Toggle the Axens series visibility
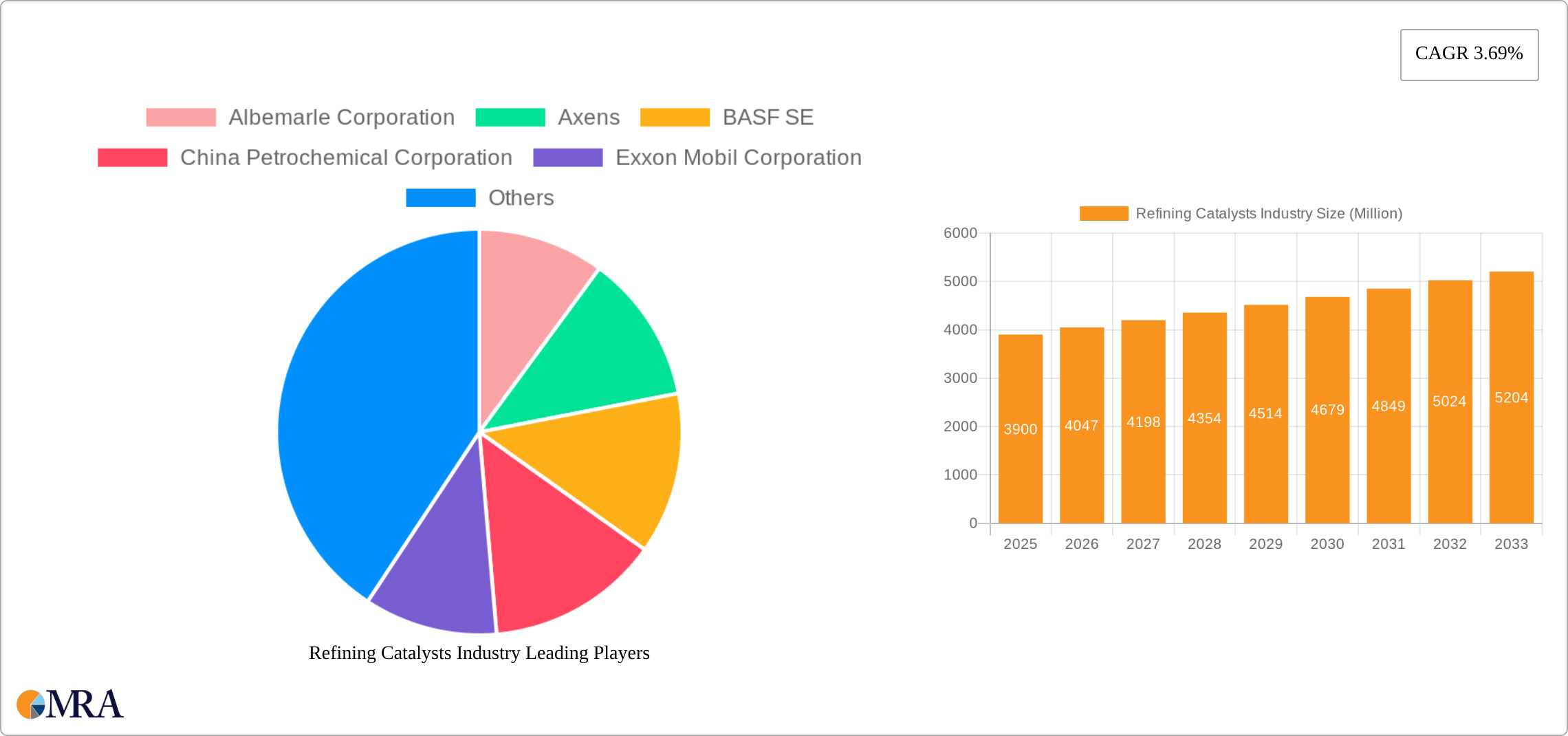The height and width of the screenshot is (736, 1568). [587, 117]
